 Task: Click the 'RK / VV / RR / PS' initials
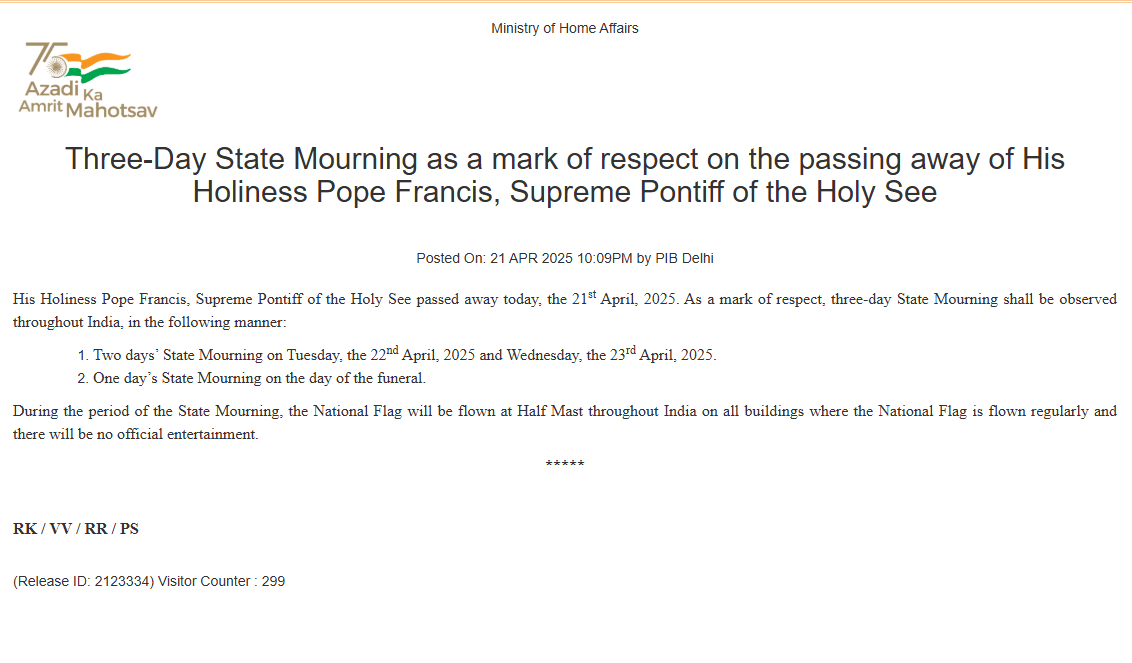(x=76, y=529)
